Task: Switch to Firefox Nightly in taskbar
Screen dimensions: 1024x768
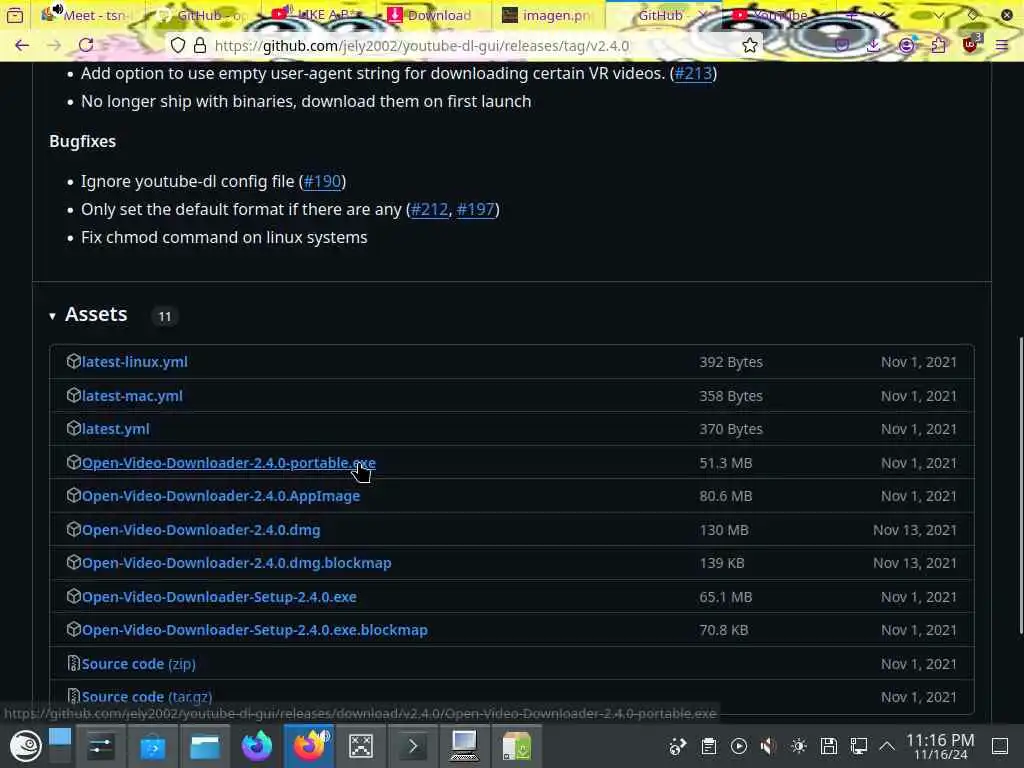Action: tap(257, 746)
